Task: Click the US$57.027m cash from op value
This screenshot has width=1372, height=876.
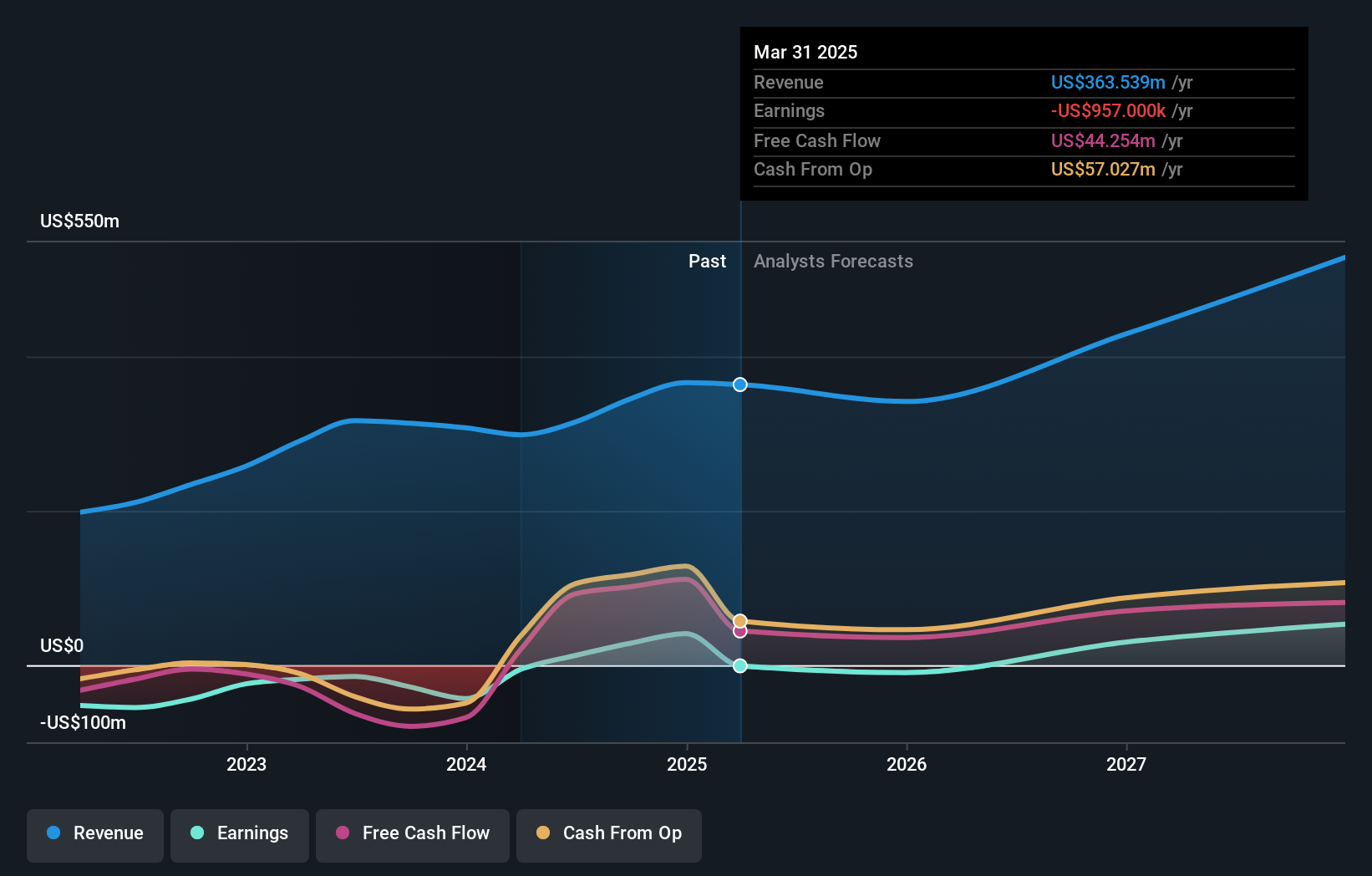Action: 1103,169
